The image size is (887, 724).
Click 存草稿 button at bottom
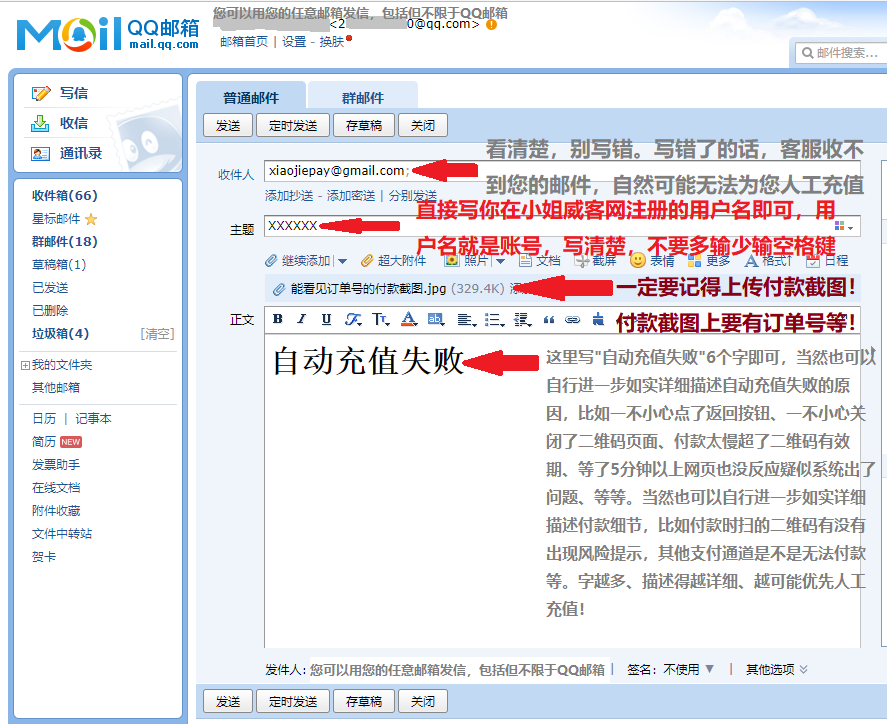pyautogui.click(x=363, y=701)
